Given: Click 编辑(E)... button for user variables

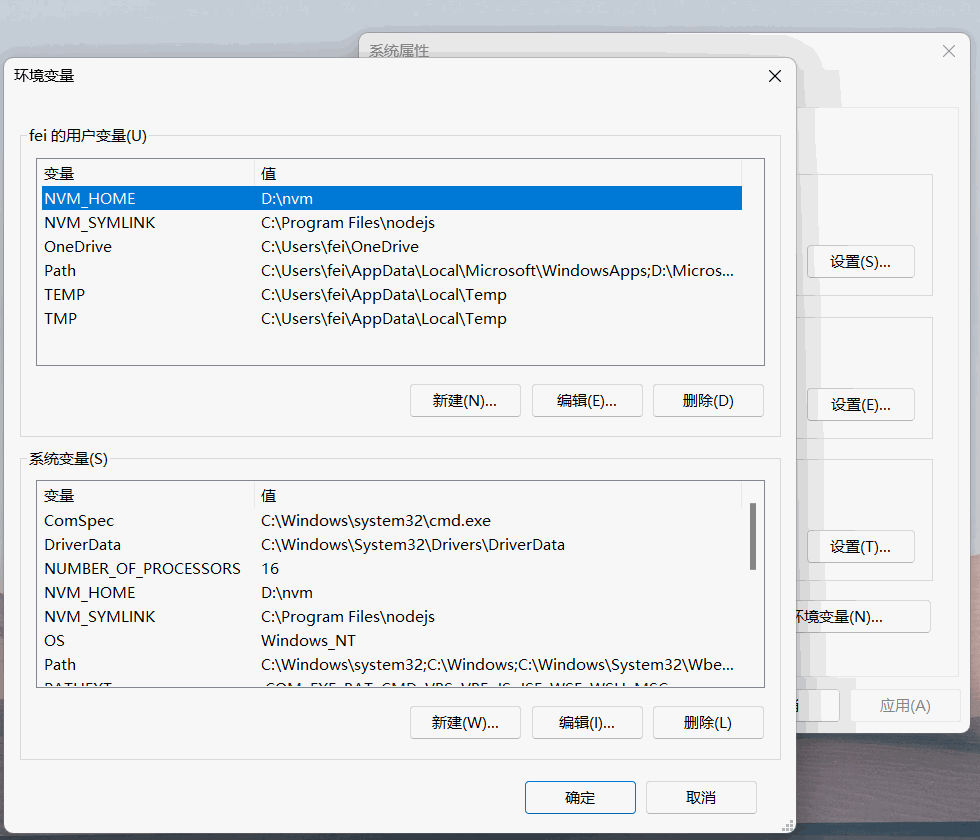Looking at the screenshot, I should point(587,401).
